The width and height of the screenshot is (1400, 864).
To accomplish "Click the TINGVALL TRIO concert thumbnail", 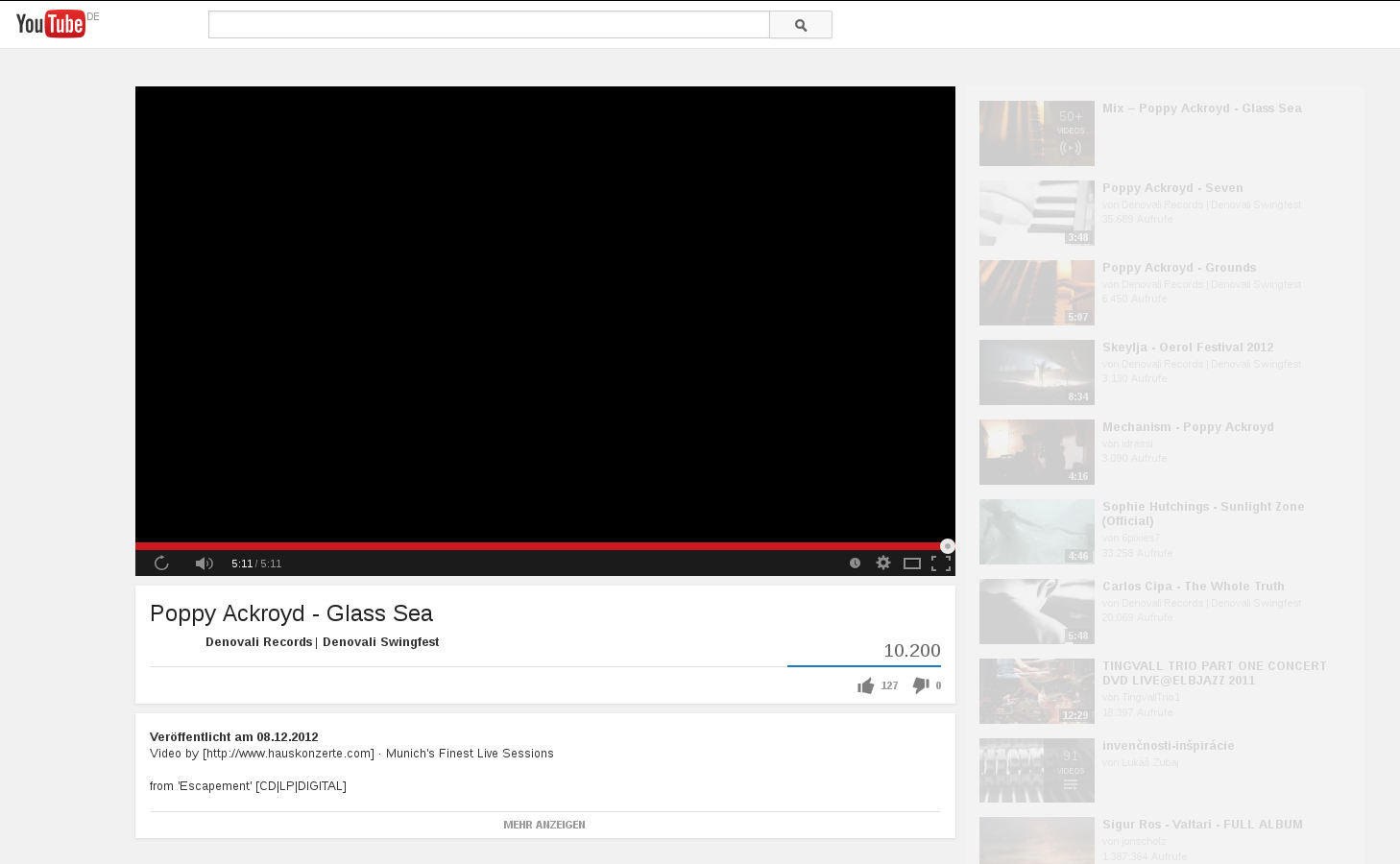I will (1037, 691).
